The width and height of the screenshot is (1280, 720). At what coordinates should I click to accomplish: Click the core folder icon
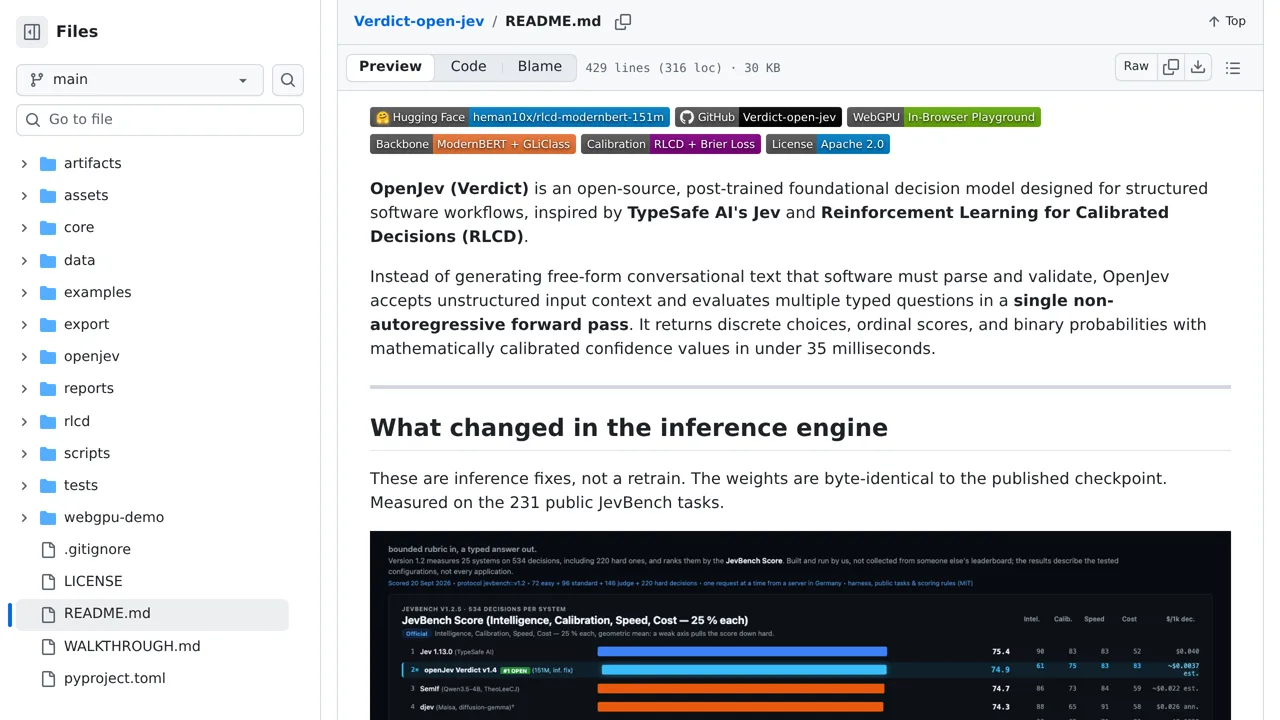[x=48, y=227]
